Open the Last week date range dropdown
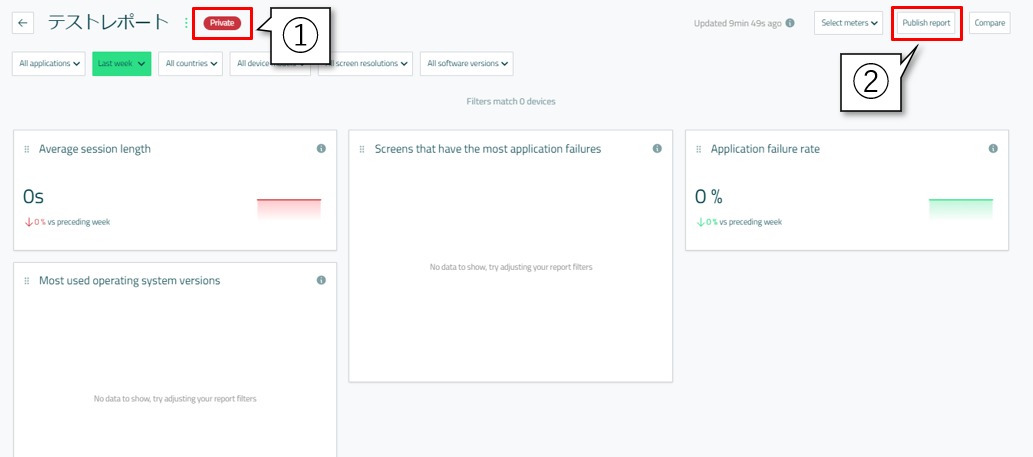The image size is (1033, 457). coord(121,64)
